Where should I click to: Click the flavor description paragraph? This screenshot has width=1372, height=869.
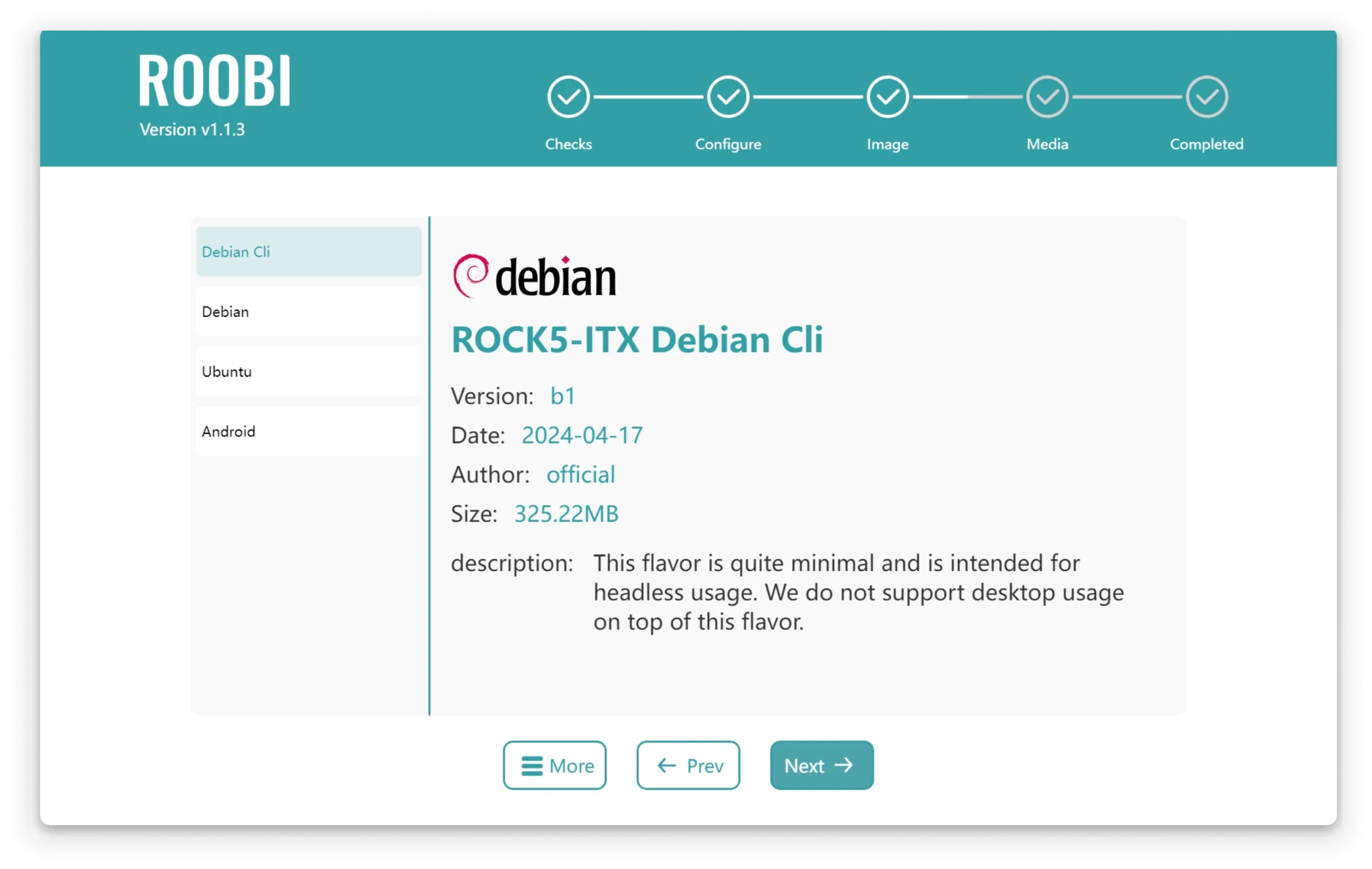coord(858,592)
